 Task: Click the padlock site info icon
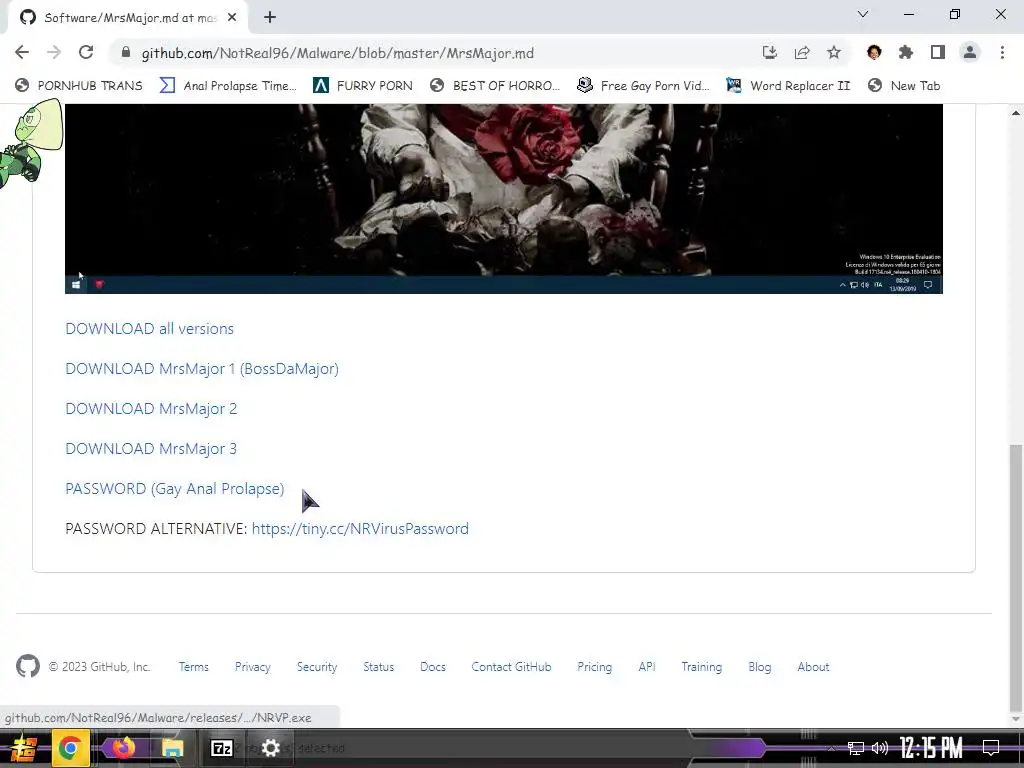pos(126,52)
